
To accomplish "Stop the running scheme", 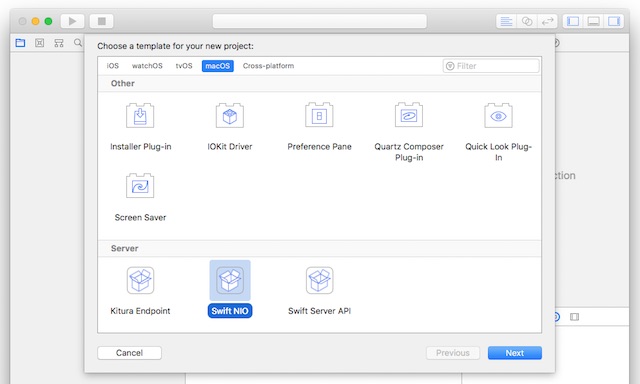I will coord(102,21).
